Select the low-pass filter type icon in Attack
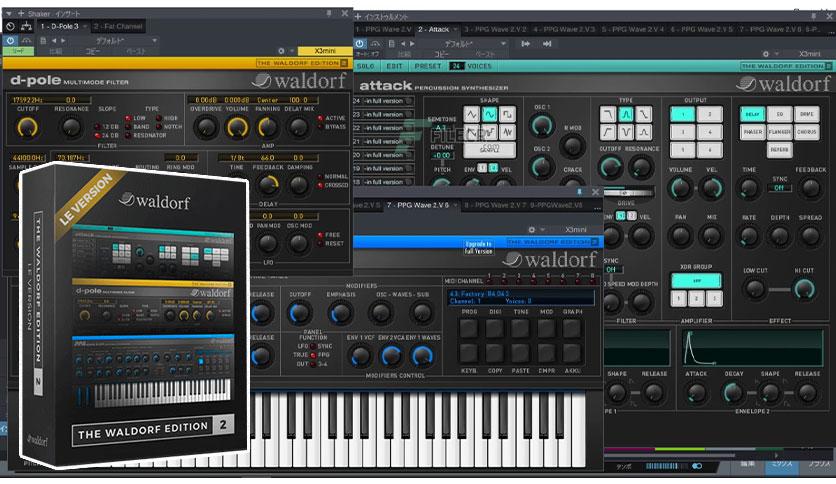This screenshot has width=836, height=484. pos(608,114)
